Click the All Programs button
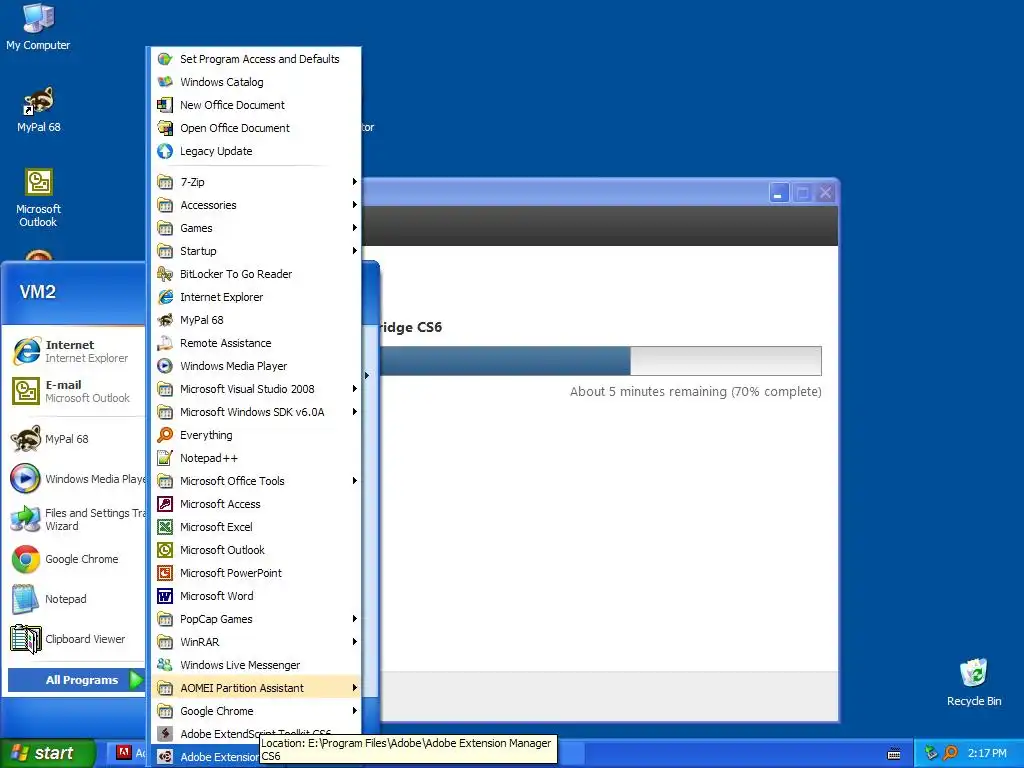 76,680
